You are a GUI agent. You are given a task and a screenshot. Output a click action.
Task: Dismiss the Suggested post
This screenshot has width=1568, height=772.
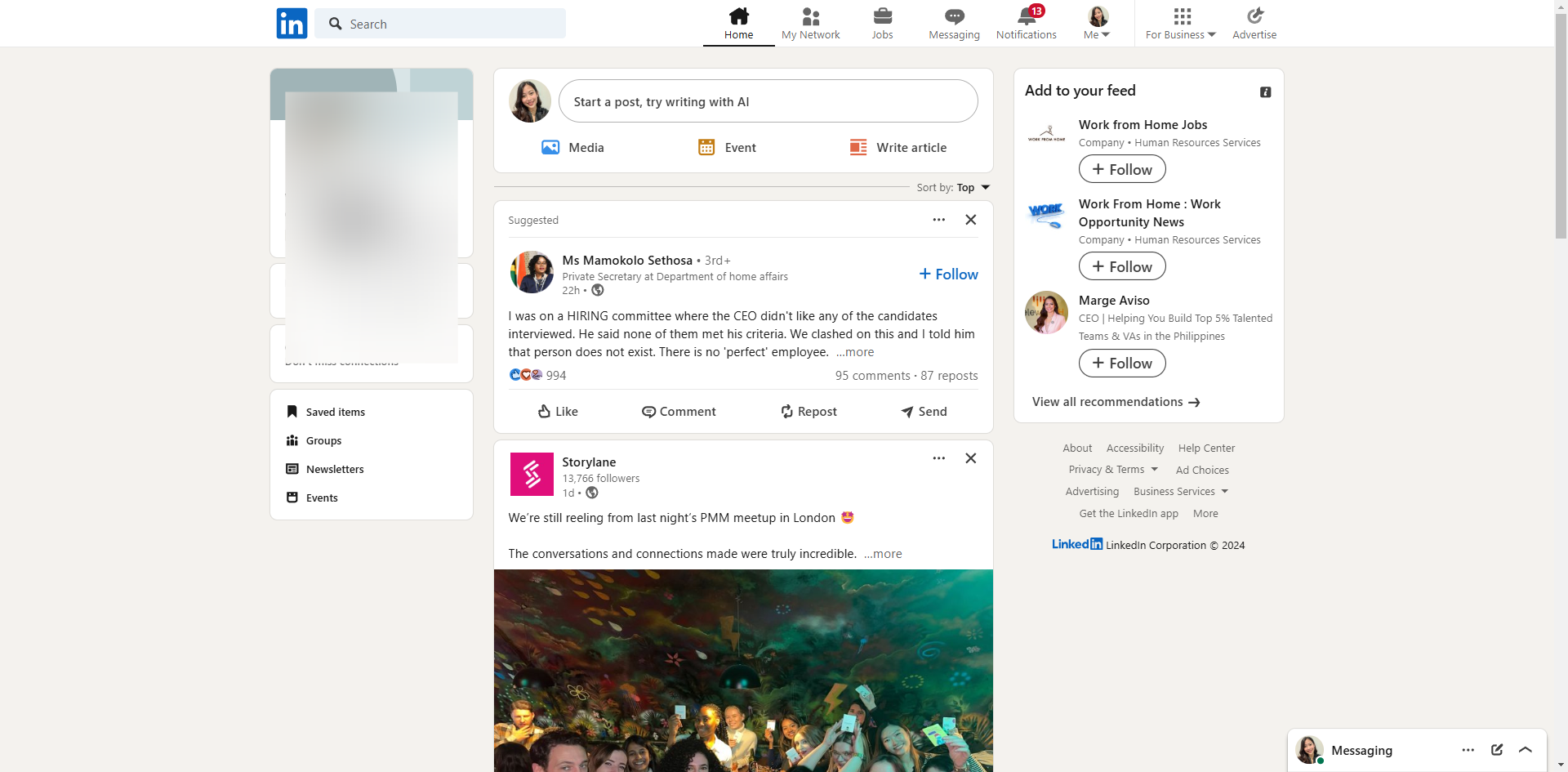[971, 220]
